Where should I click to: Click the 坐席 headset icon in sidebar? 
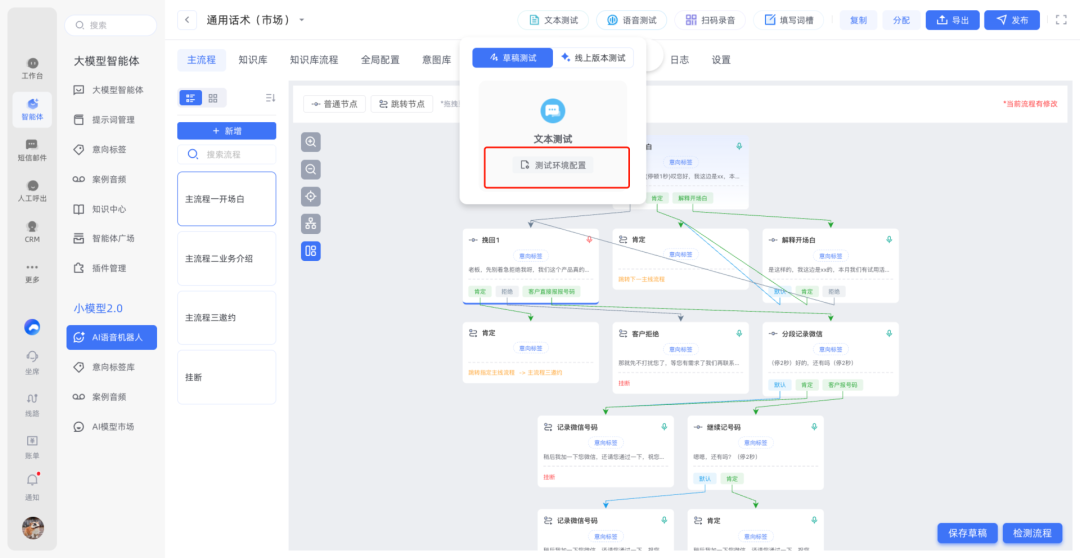click(32, 358)
